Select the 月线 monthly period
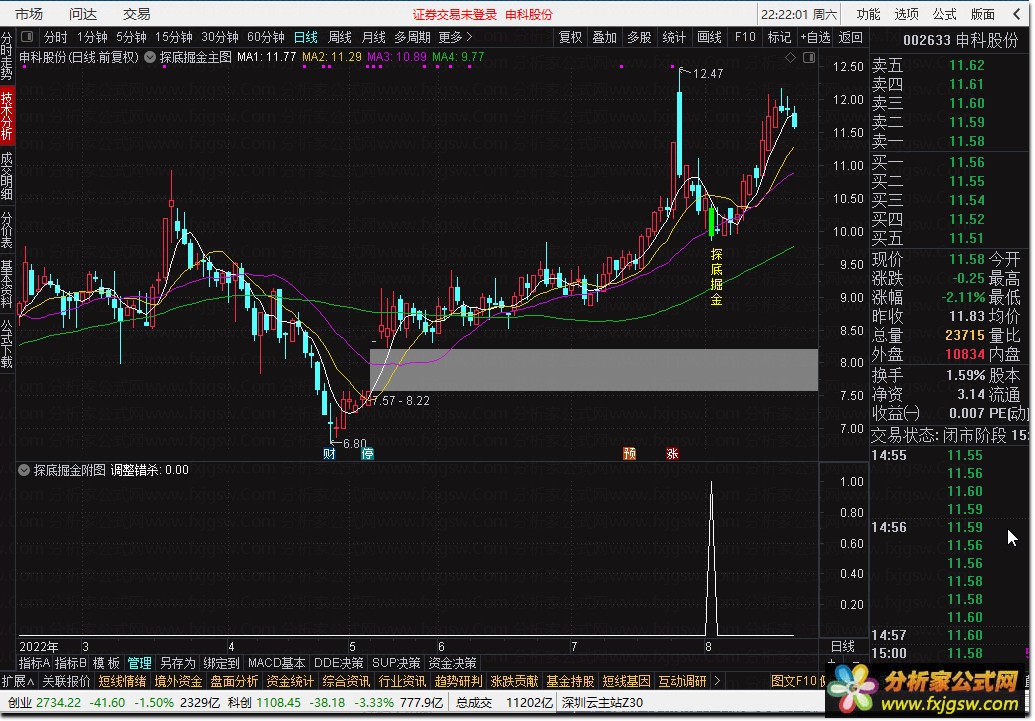The width and height of the screenshot is (1035, 721). click(x=374, y=37)
